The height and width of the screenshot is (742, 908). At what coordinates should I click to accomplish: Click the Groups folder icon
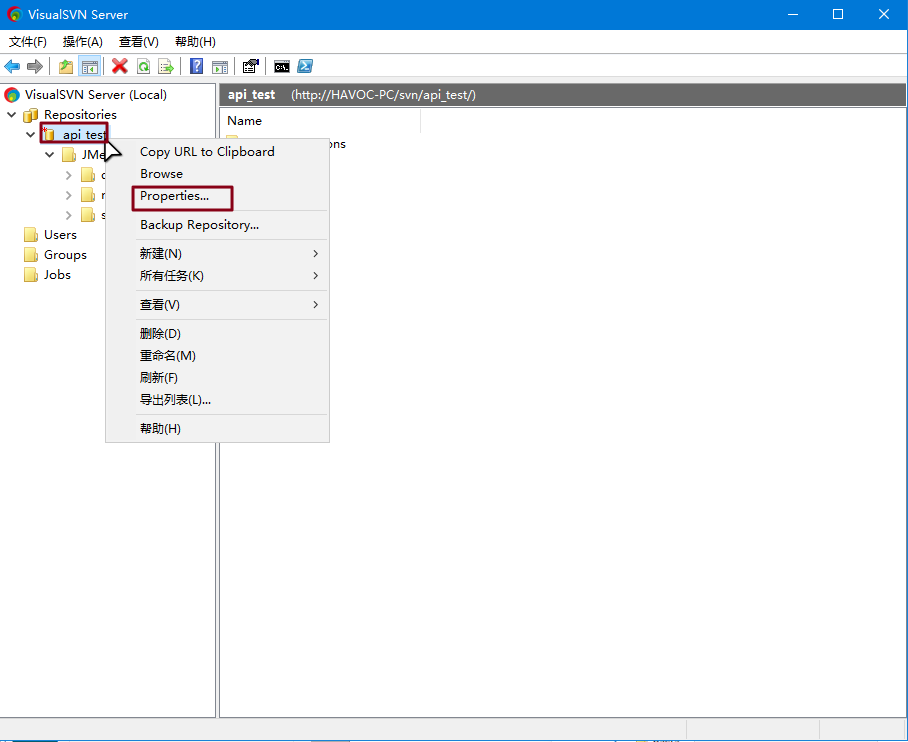pyautogui.click(x=31, y=255)
